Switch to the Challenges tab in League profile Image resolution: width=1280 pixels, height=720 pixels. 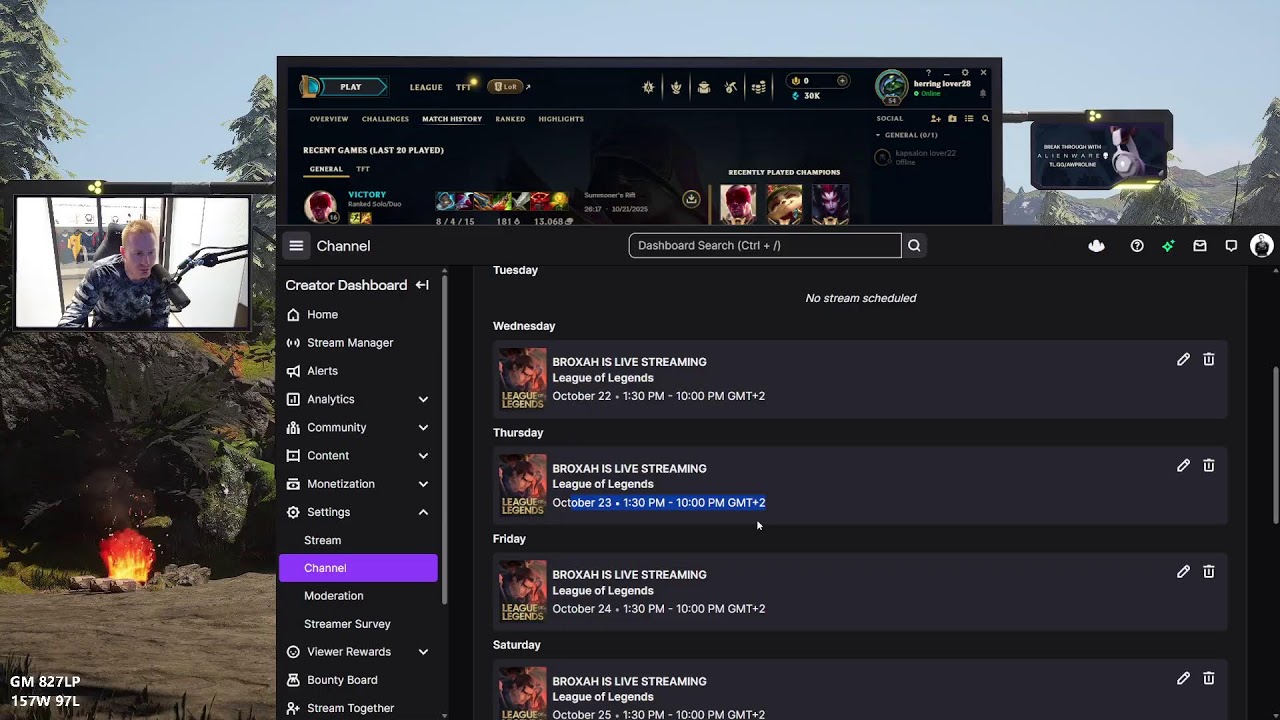coord(385,119)
